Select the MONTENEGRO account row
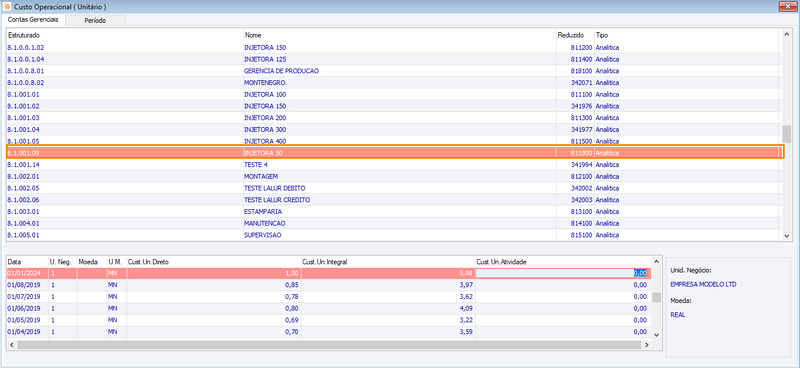 (x=393, y=83)
